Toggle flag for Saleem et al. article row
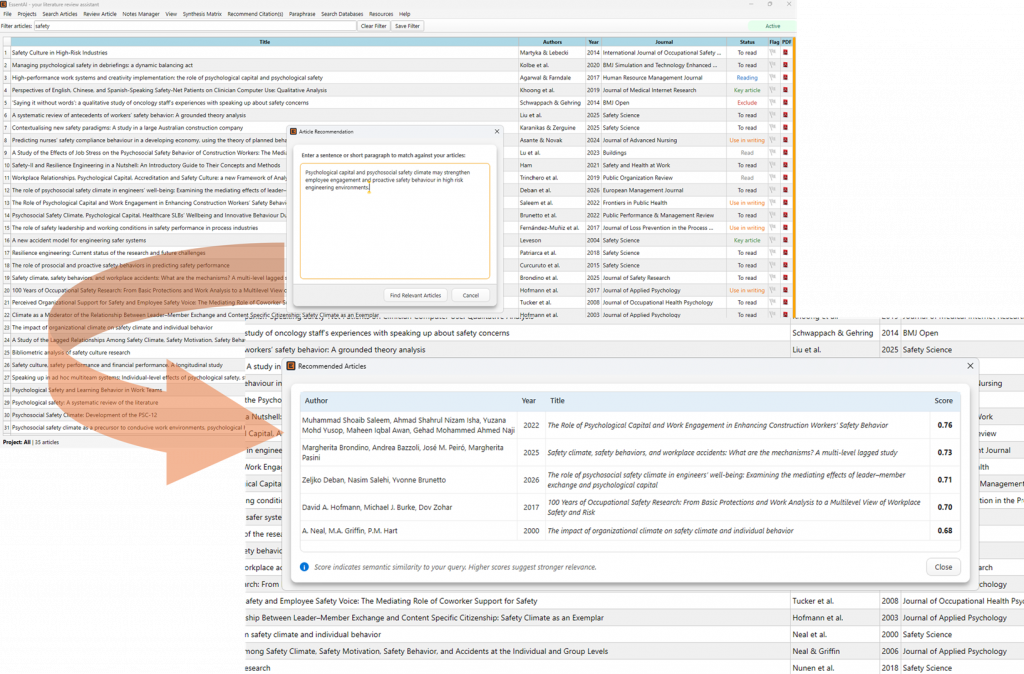The height and width of the screenshot is (674, 1024). click(773, 203)
